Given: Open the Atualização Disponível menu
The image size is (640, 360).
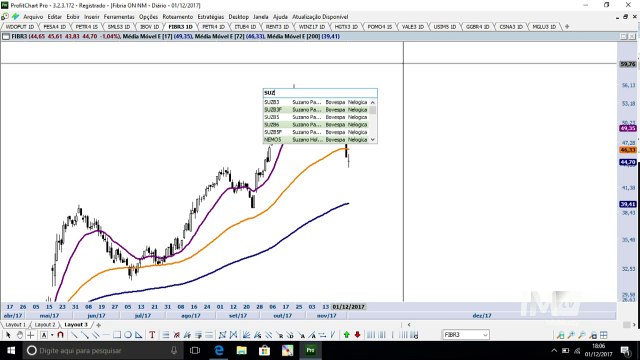Looking at the screenshot, I should click(320, 17).
